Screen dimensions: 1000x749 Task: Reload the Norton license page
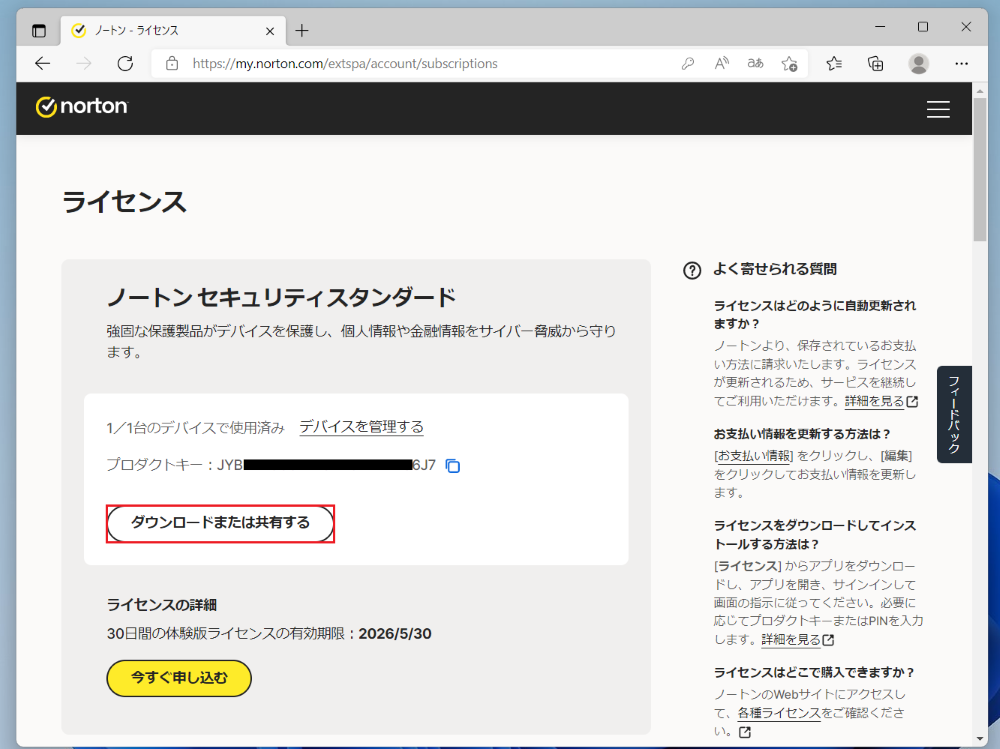[x=125, y=63]
